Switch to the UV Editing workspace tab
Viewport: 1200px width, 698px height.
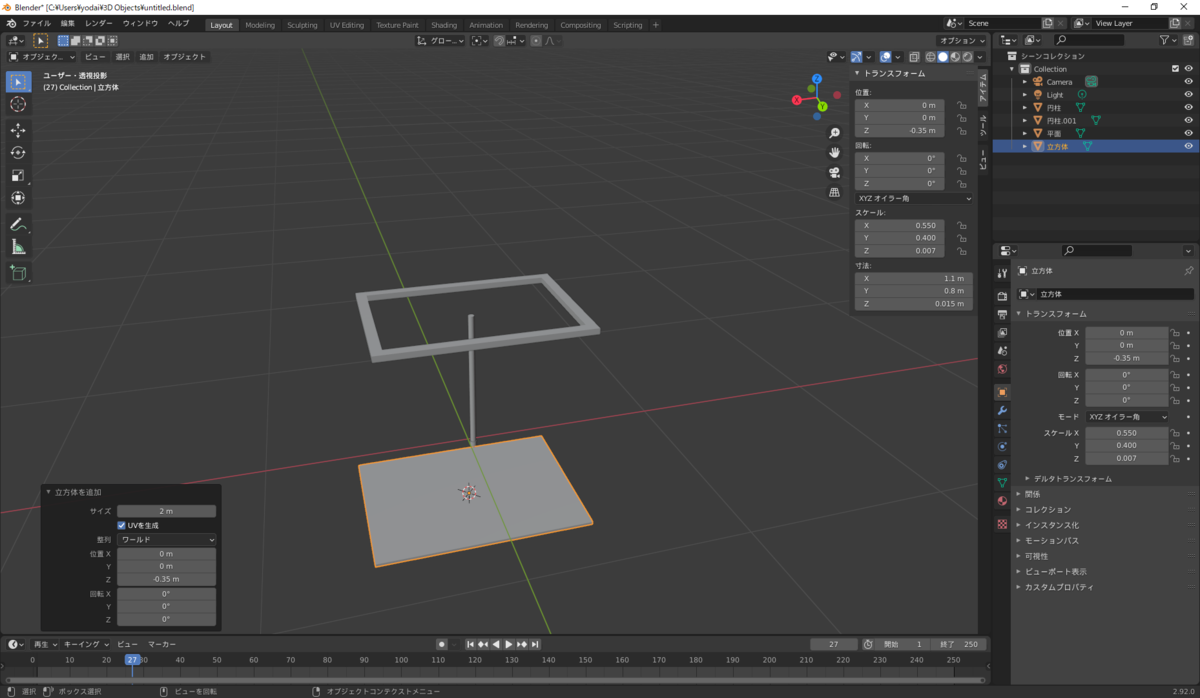point(347,25)
